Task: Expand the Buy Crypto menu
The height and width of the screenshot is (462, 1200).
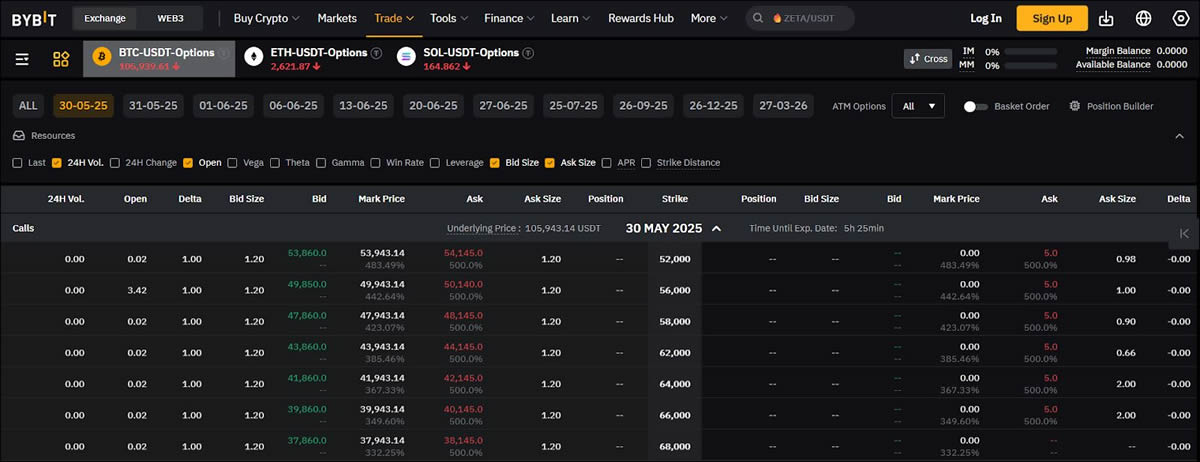Action: (x=266, y=18)
